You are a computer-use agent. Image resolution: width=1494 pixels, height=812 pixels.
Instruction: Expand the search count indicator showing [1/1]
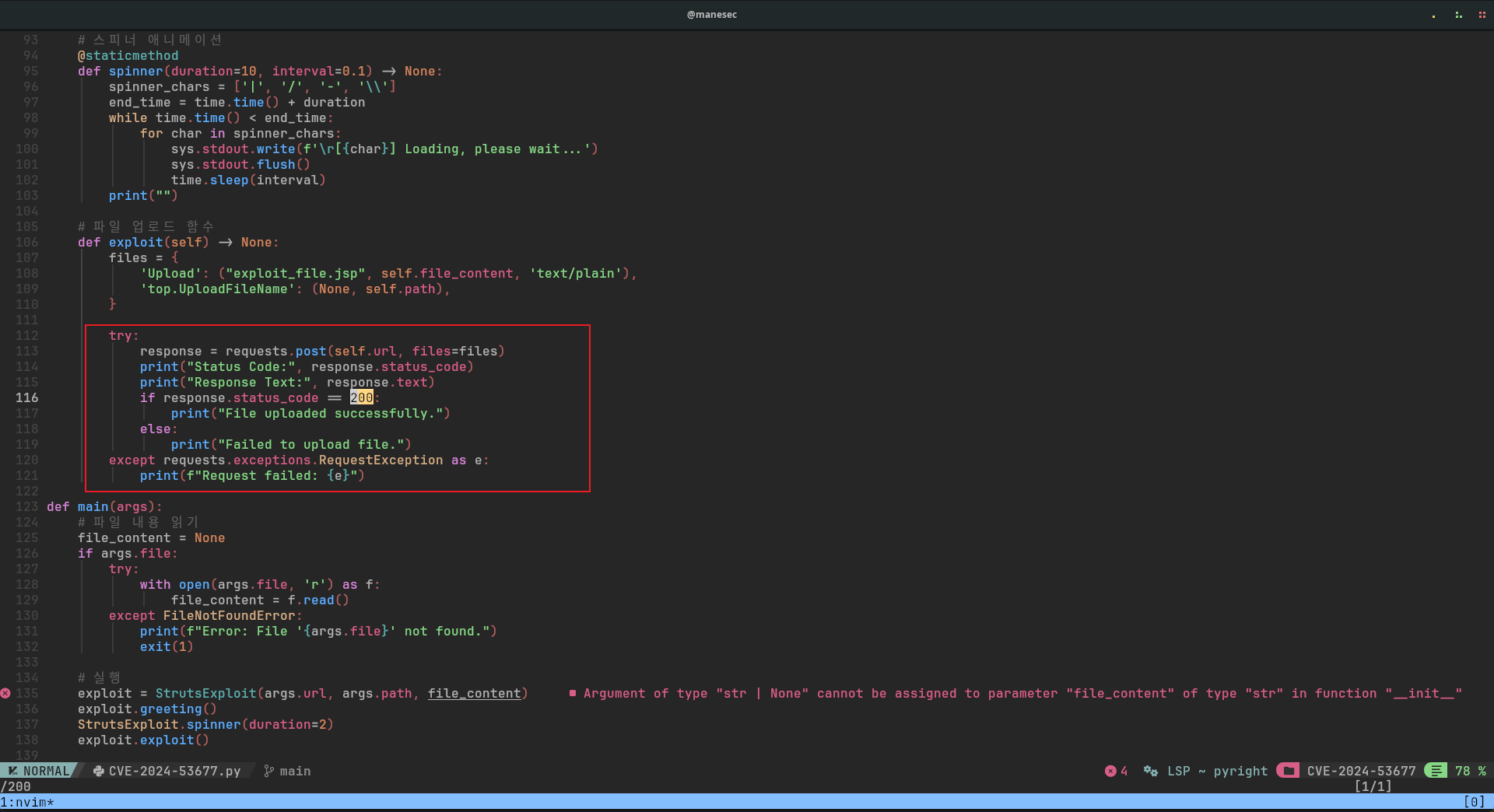pyautogui.click(x=1373, y=786)
